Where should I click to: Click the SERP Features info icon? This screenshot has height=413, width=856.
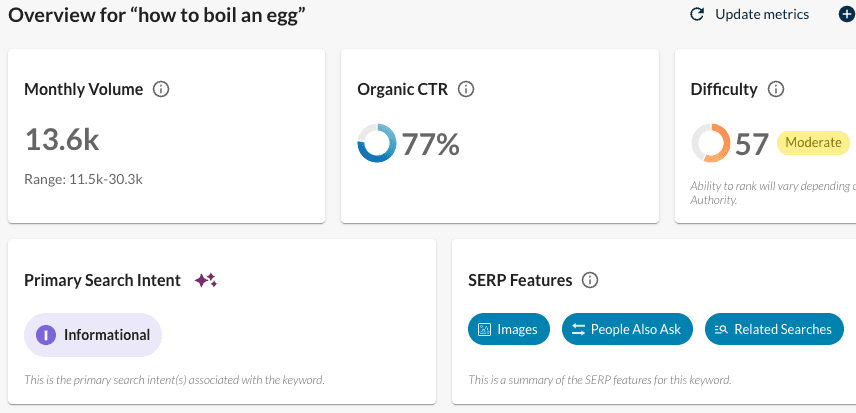point(590,280)
